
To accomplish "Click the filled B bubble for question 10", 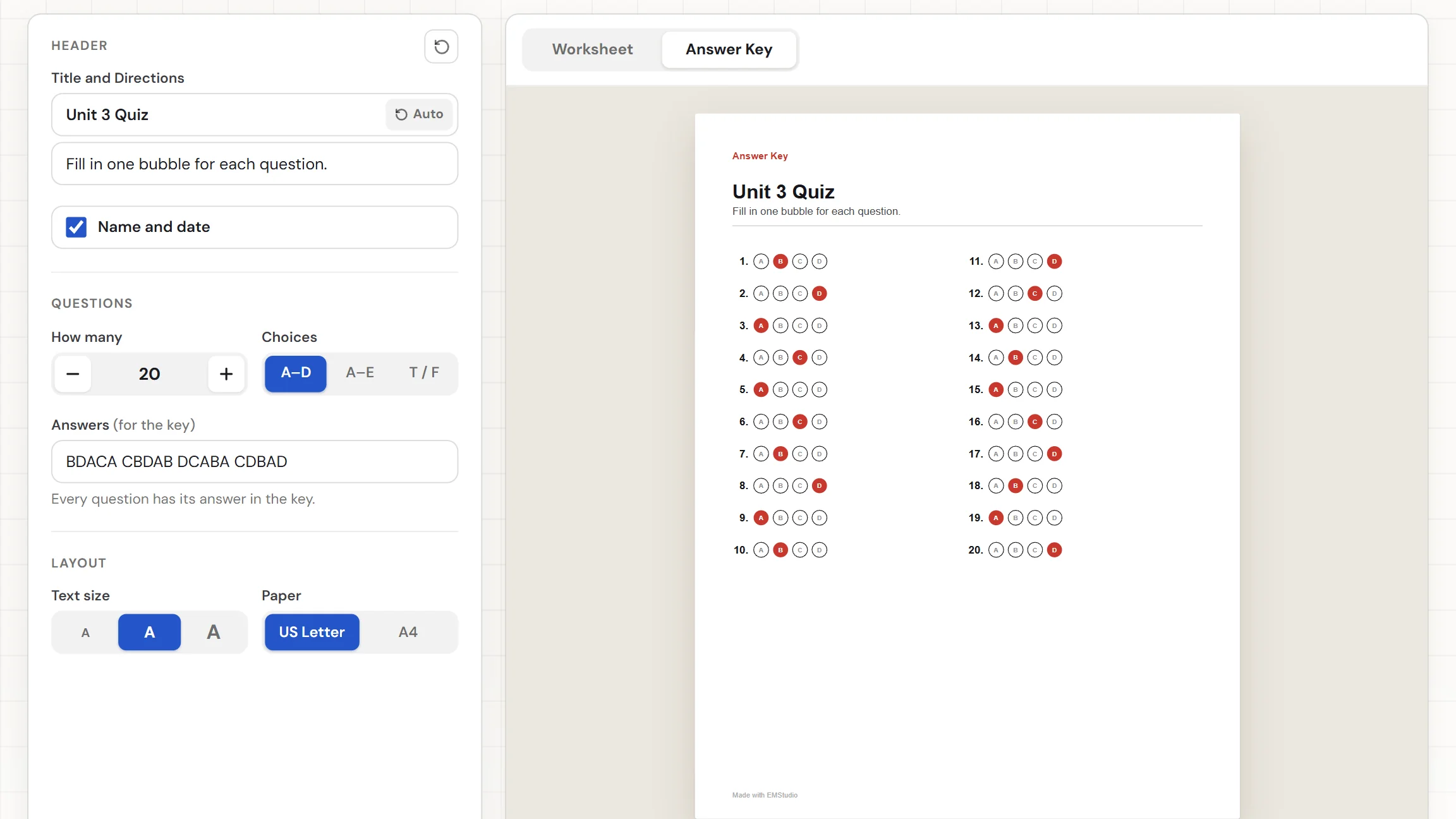I will (x=780, y=550).
